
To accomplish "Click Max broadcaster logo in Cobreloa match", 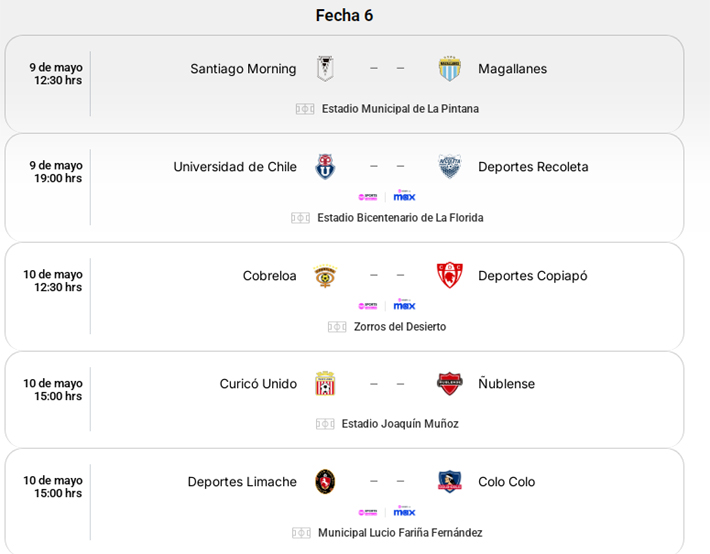I will (404, 305).
